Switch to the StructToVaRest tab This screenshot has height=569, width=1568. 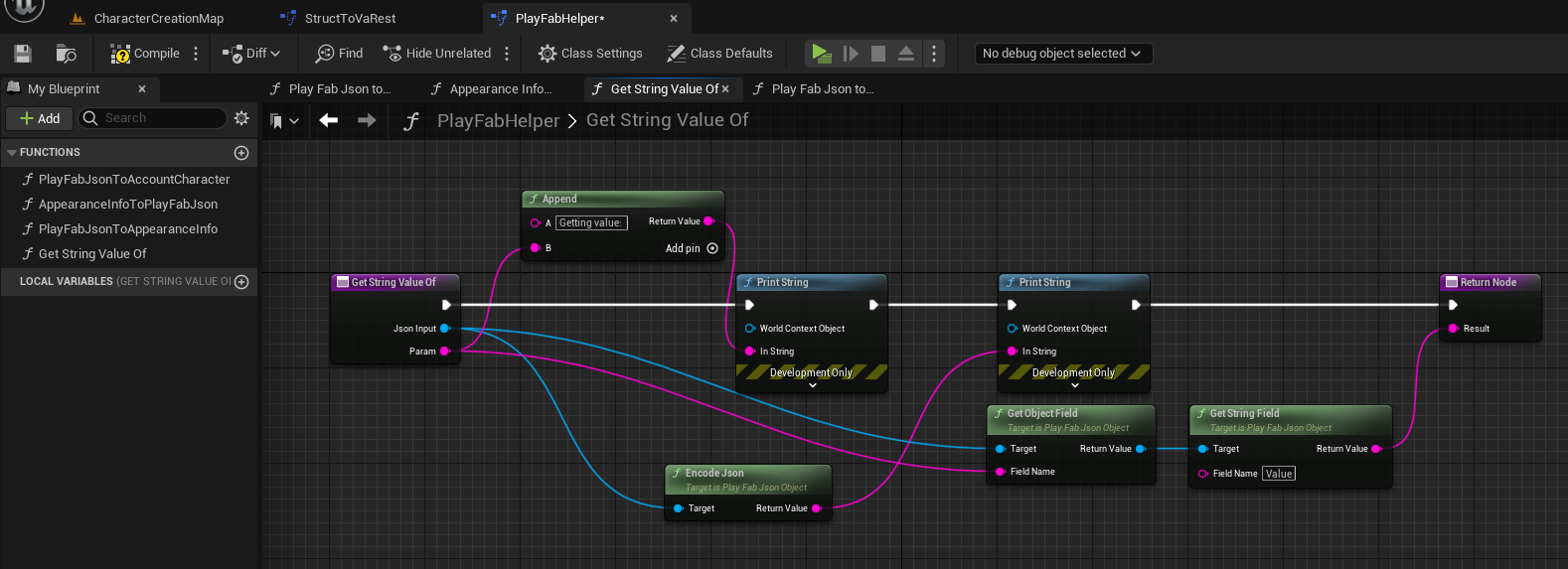(339, 18)
